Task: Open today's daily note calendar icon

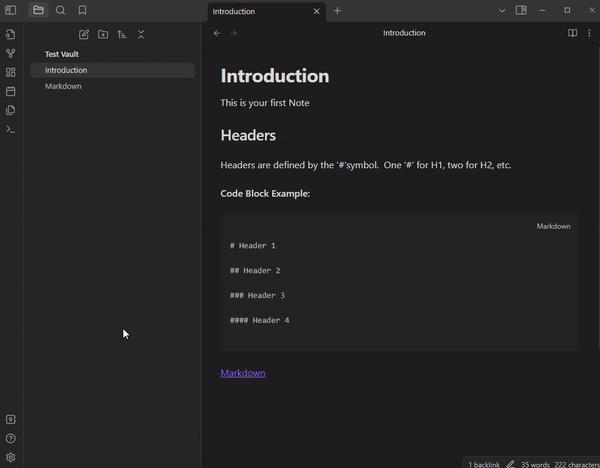Action: pos(11,91)
